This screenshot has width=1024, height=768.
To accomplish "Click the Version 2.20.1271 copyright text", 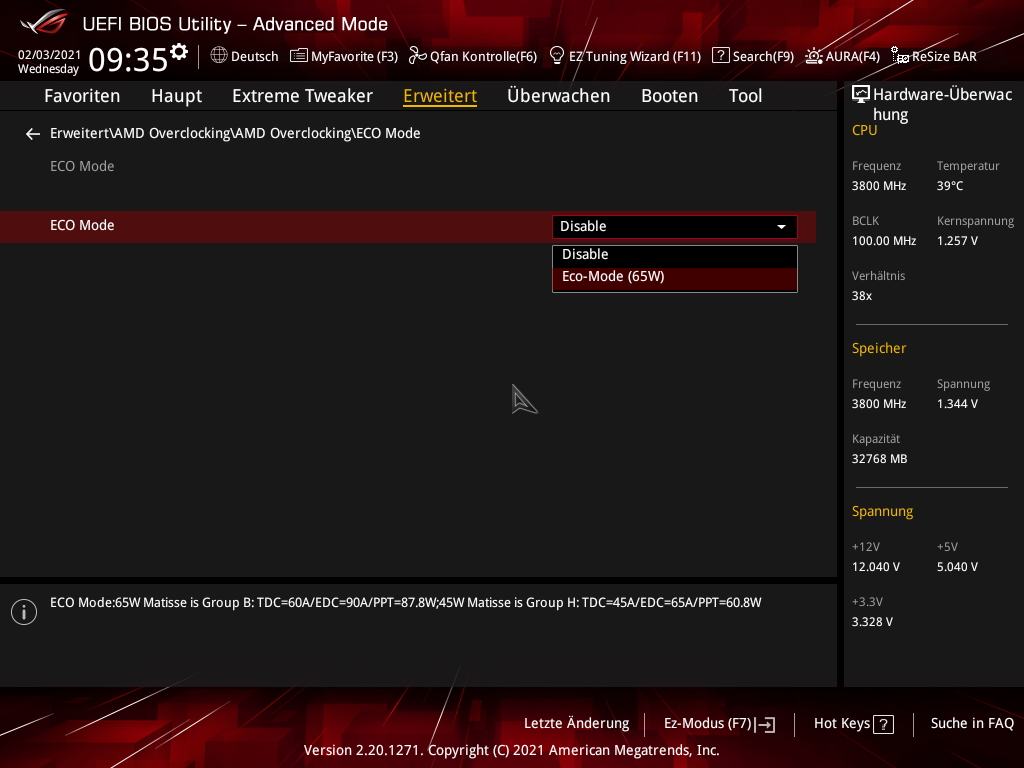I will point(511,750).
